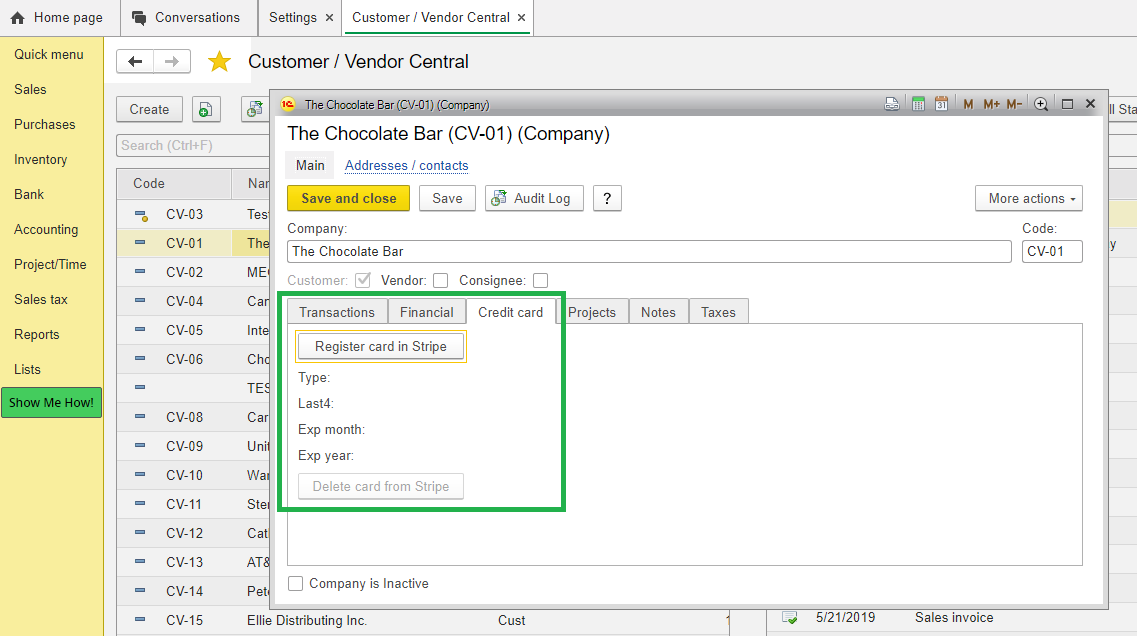Close the Settings tab
Screen dimensions: 1137x636
pyautogui.click(x=329, y=18)
